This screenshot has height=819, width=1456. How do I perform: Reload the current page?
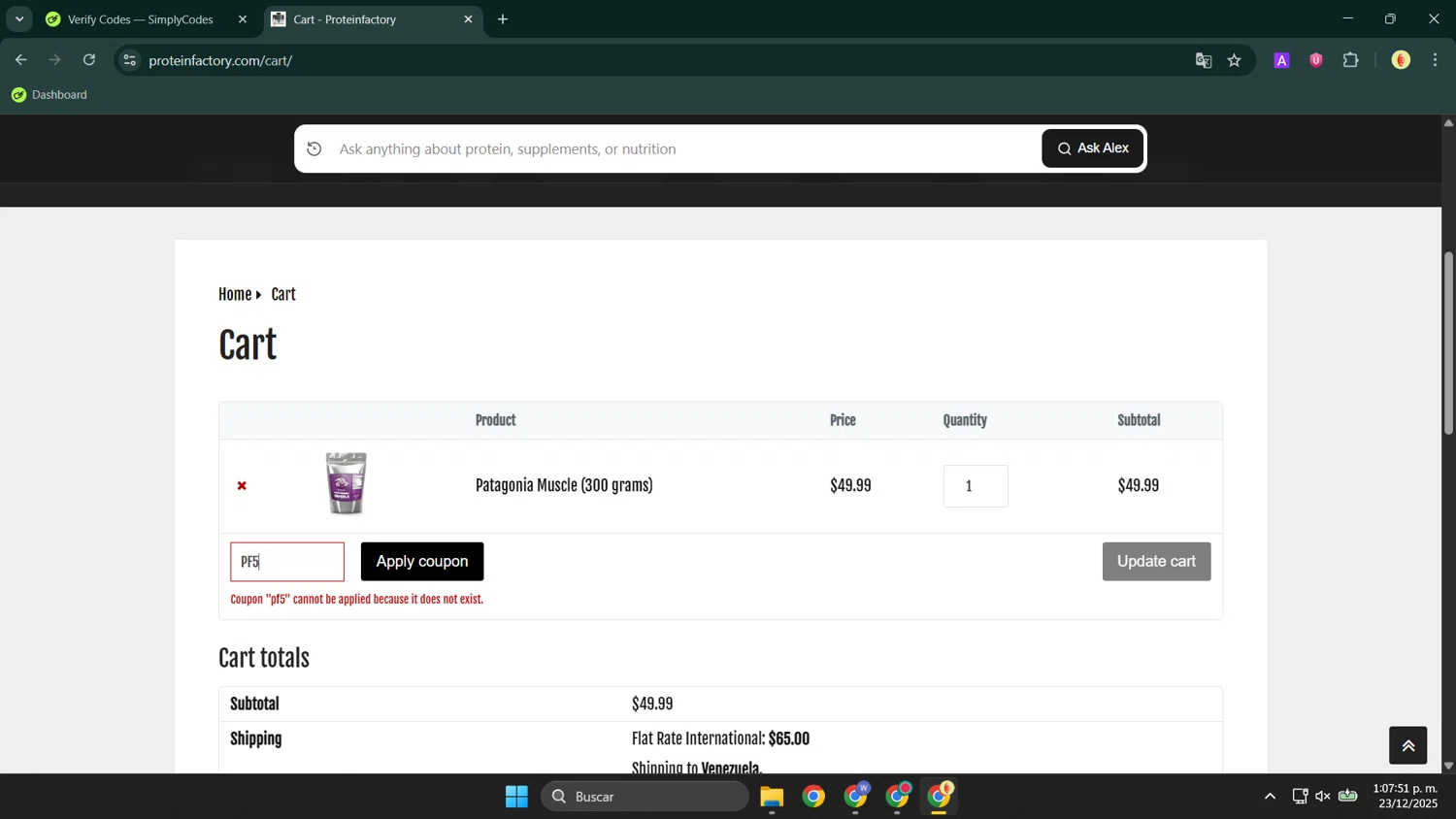click(x=89, y=60)
